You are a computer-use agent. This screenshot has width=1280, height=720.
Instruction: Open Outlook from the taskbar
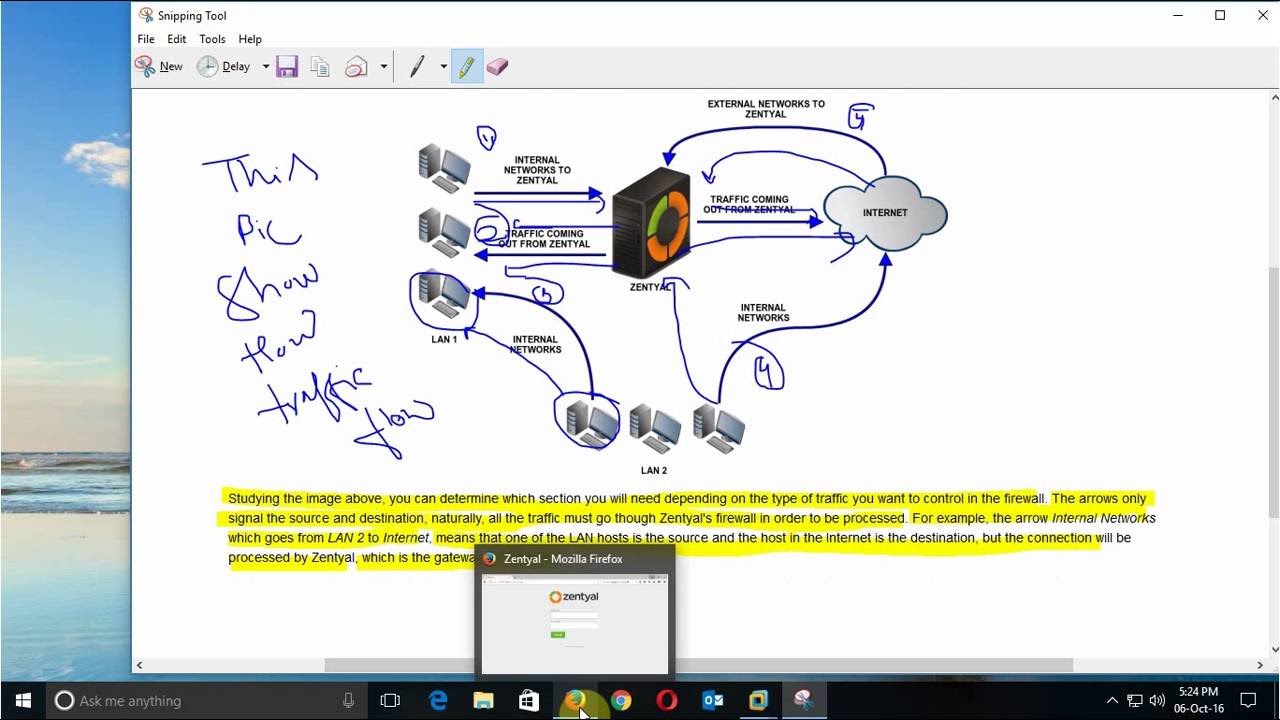[x=713, y=701]
